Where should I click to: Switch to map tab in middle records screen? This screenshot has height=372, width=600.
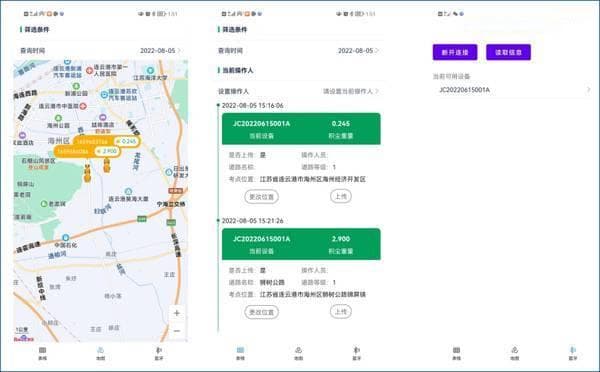click(298, 354)
